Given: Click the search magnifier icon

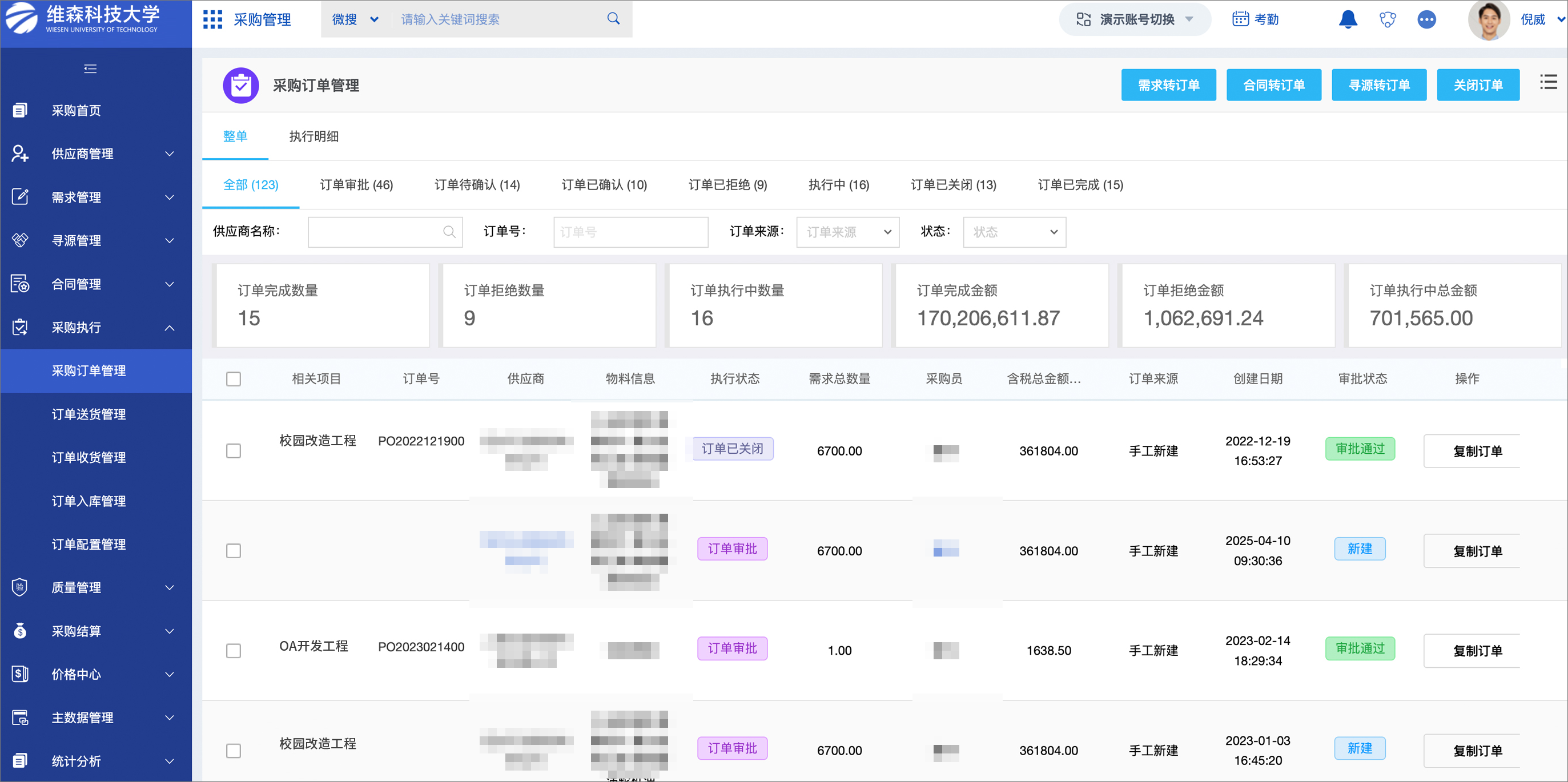Looking at the screenshot, I should (x=613, y=19).
